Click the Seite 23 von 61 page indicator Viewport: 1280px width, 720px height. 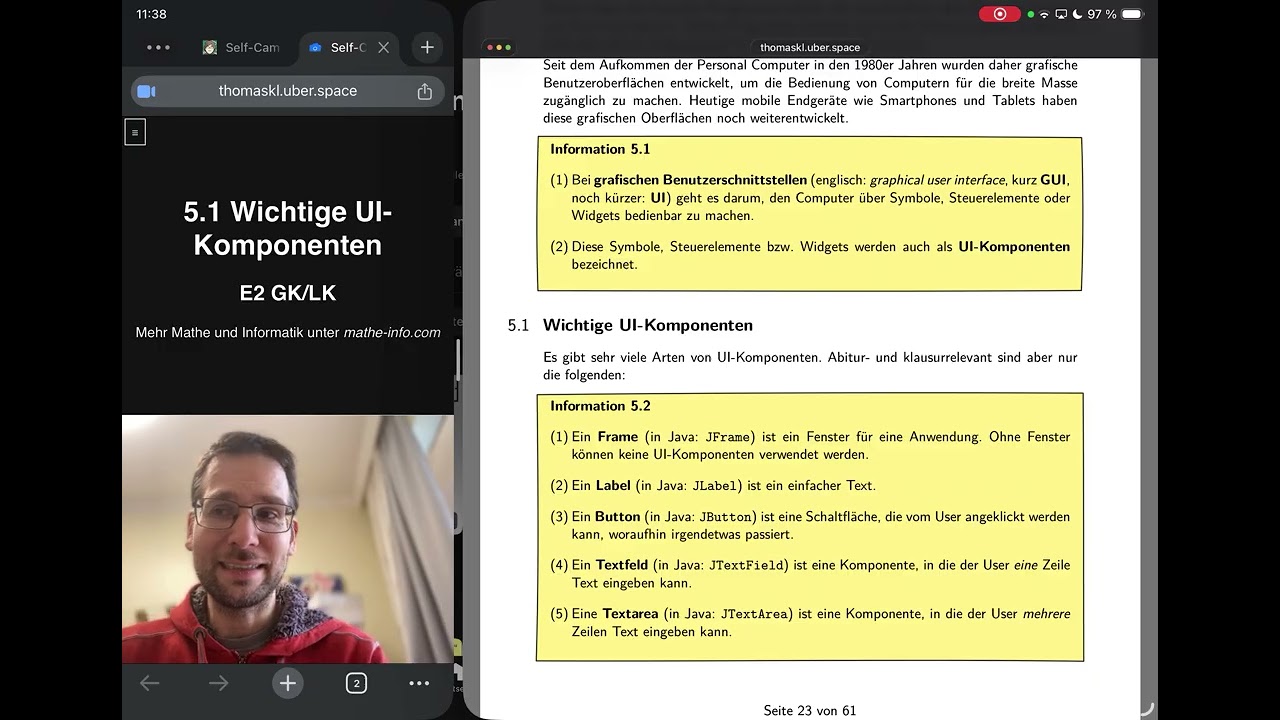810,711
